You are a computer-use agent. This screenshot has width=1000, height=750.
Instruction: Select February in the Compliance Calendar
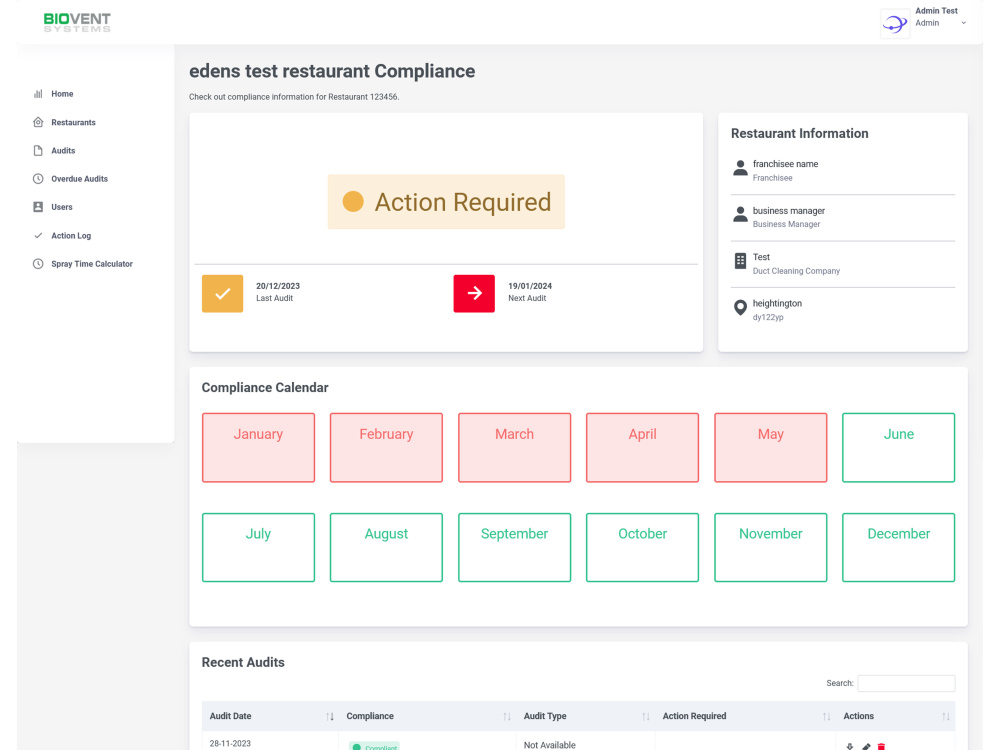click(x=386, y=448)
